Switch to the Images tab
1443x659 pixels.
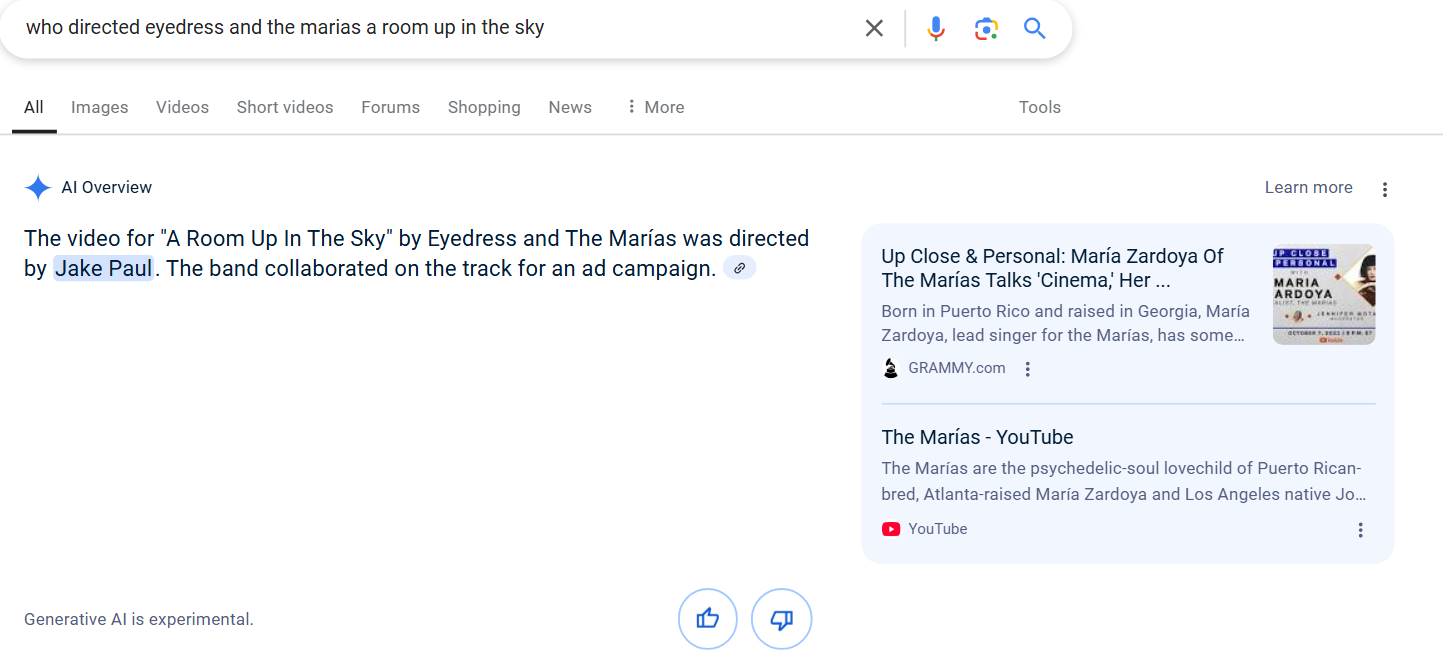tap(100, 107)
